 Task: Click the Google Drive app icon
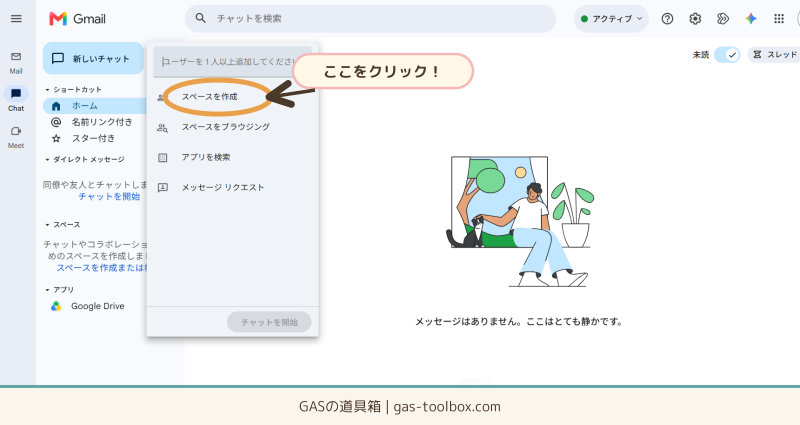pos(56,306)
